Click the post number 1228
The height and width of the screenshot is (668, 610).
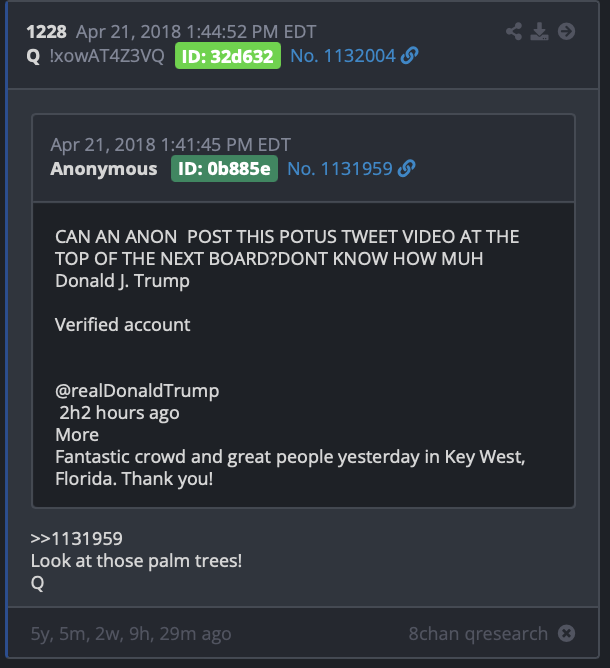click(x=46, y=32)
